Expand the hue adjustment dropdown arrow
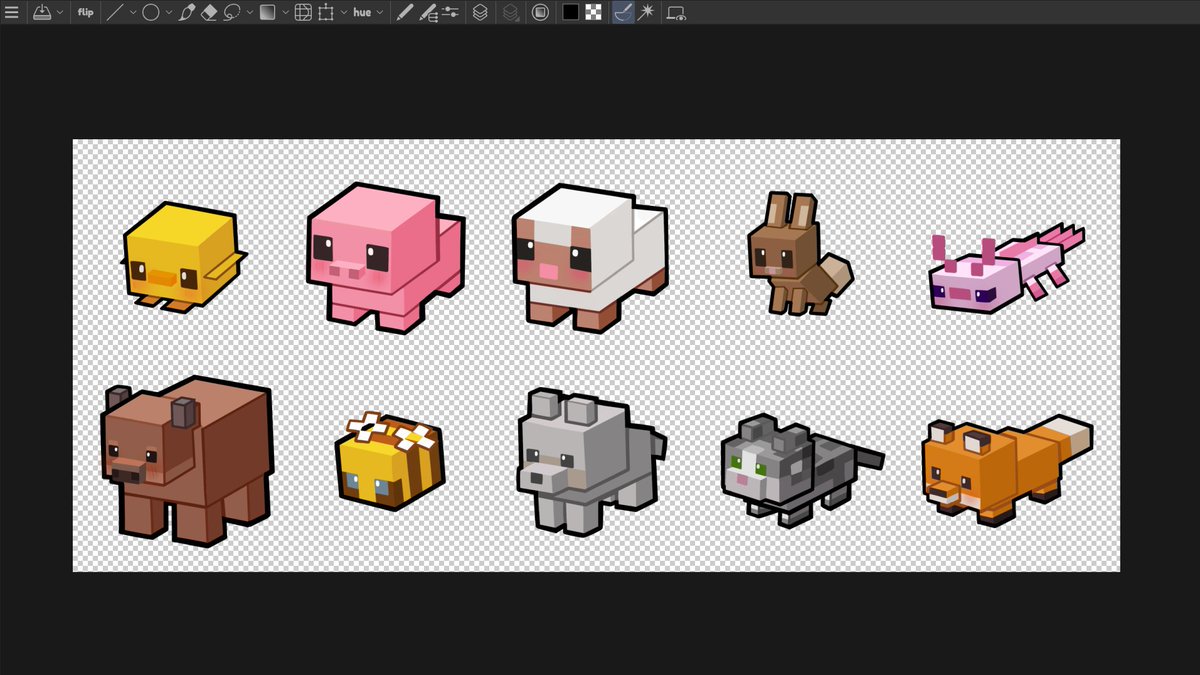Viewport: 1200px width, 675px height. 380,13
